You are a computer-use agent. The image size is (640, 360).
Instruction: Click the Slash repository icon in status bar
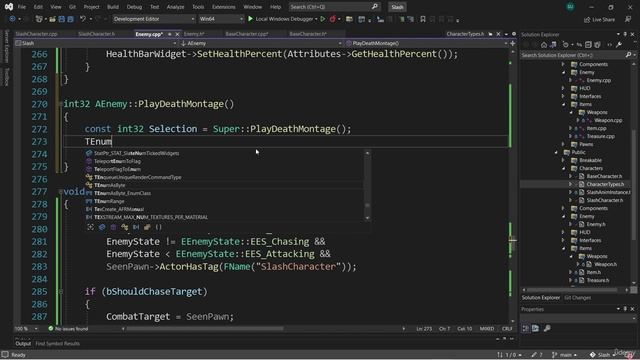pos(593,355)
